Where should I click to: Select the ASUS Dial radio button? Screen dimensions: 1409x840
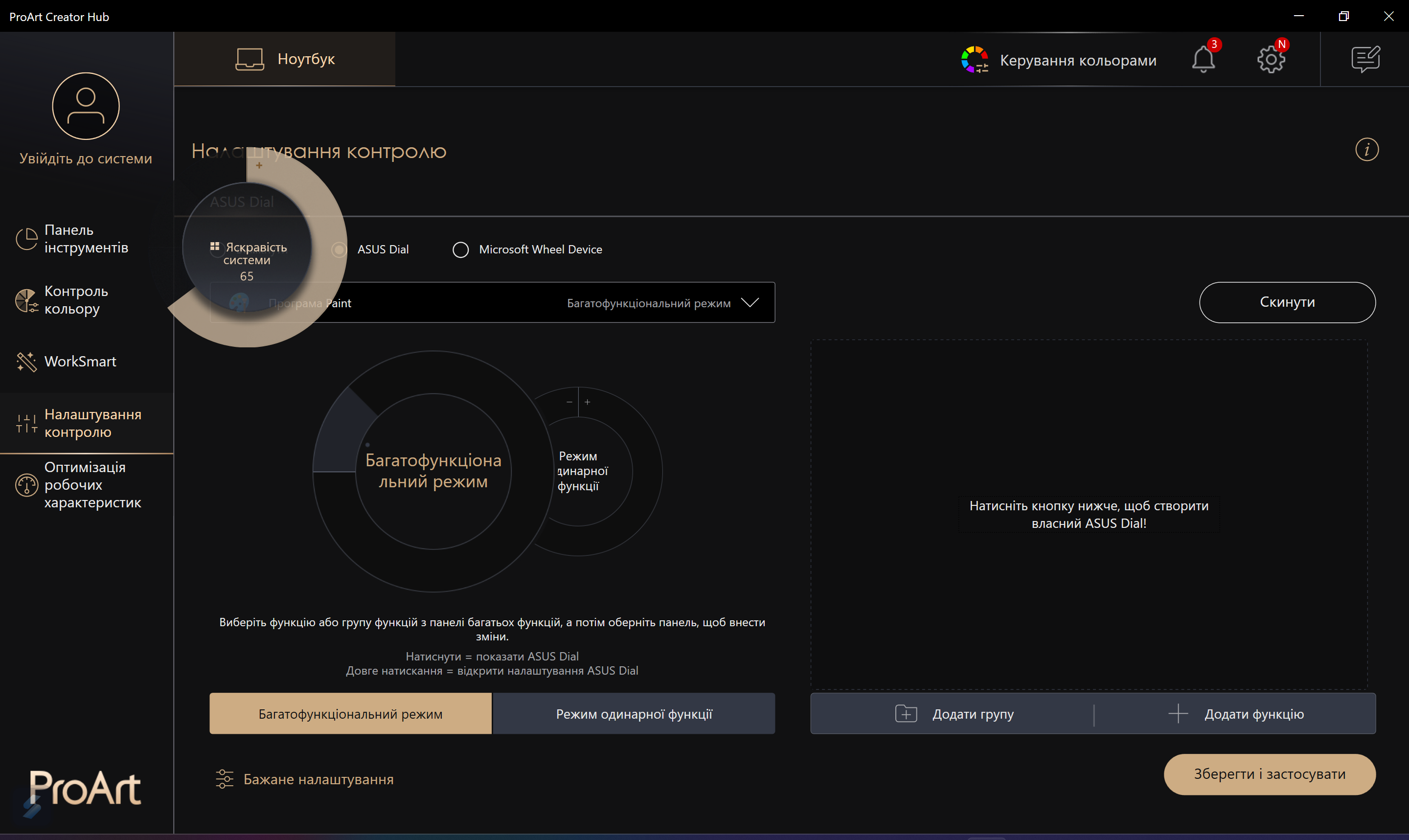[x=340, y=250]
